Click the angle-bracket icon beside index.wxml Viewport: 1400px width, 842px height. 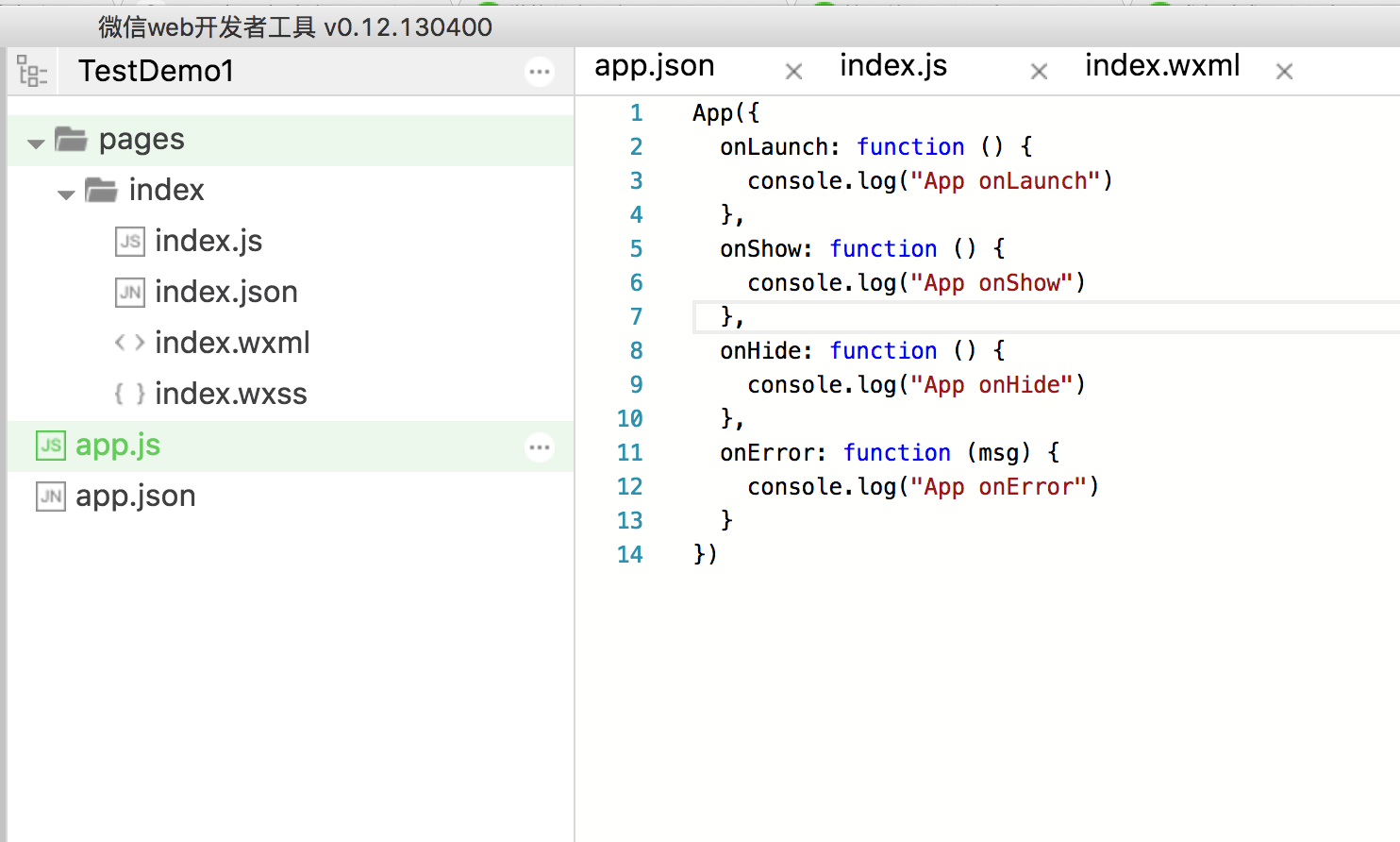point(130,343)
